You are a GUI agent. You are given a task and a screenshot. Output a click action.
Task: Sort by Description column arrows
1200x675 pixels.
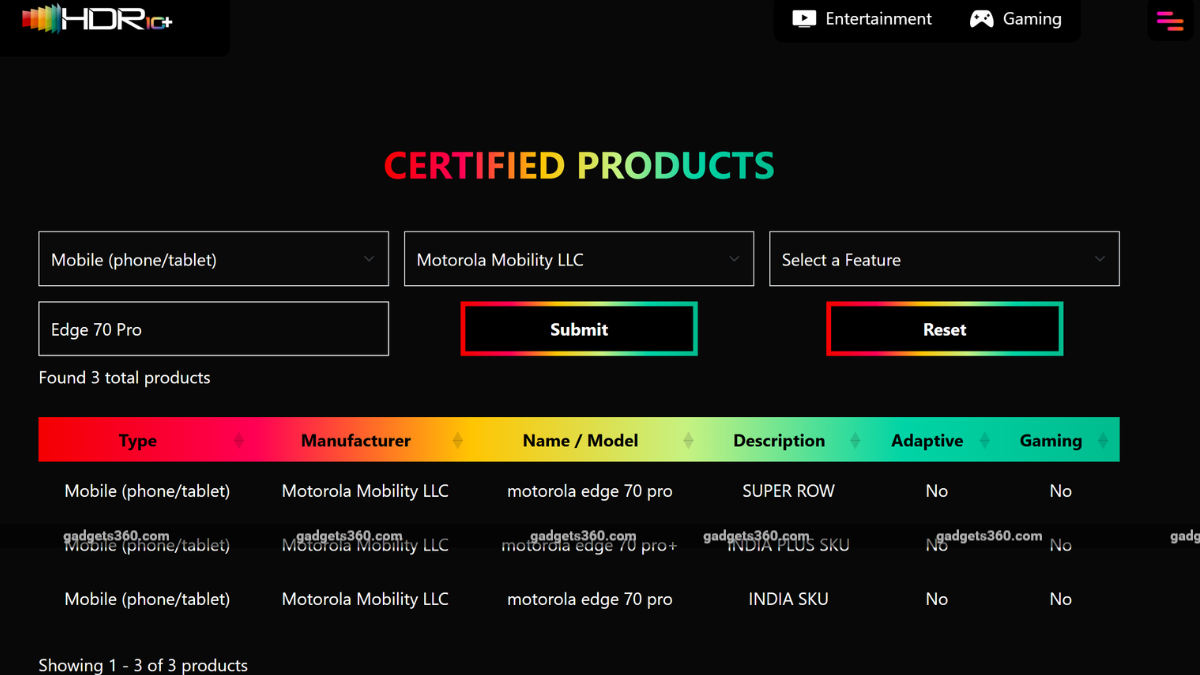click(x=855, y=441)
